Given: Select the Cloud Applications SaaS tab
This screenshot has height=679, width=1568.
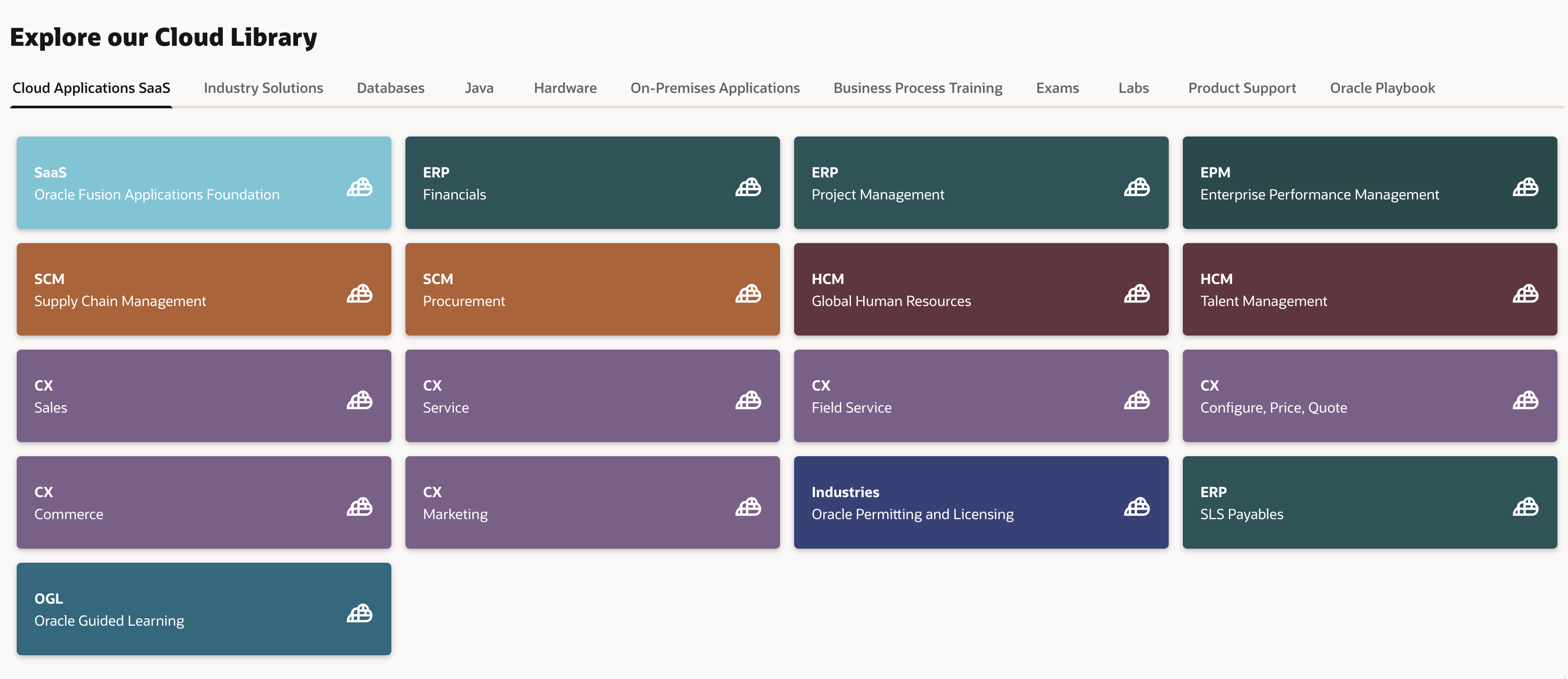Looking at the screenshot, I should [91, 89].
